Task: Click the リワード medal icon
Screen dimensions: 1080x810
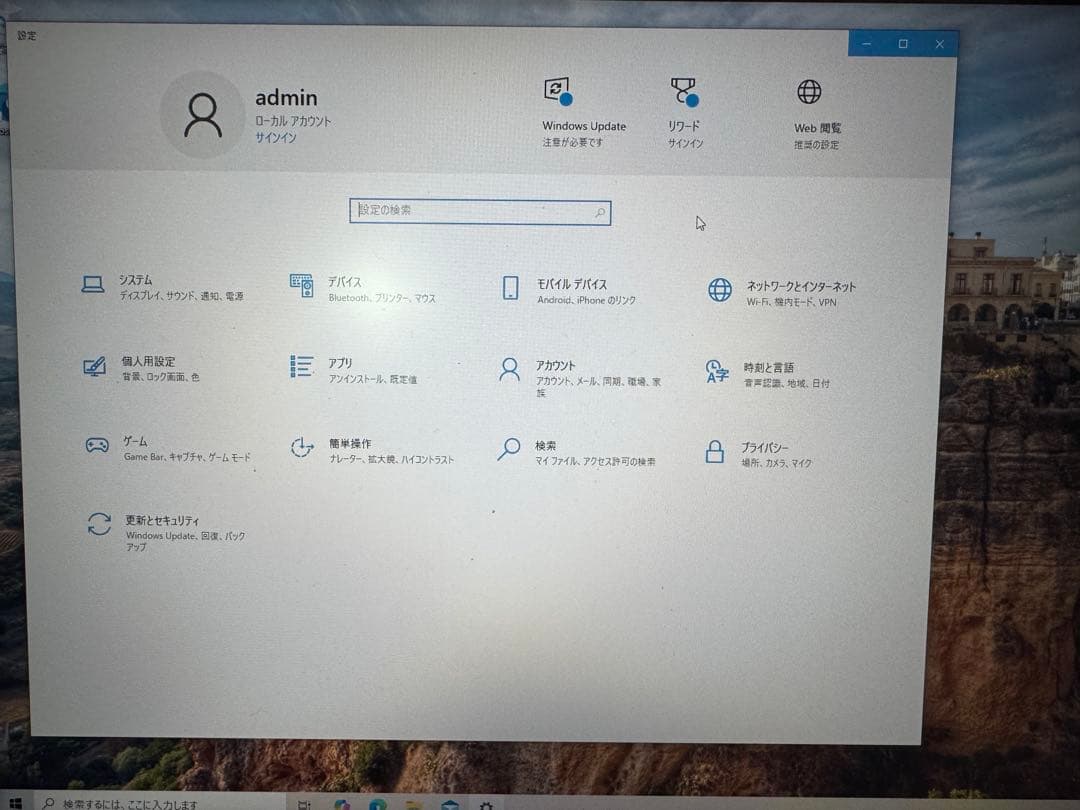Action: click(684, 92)
